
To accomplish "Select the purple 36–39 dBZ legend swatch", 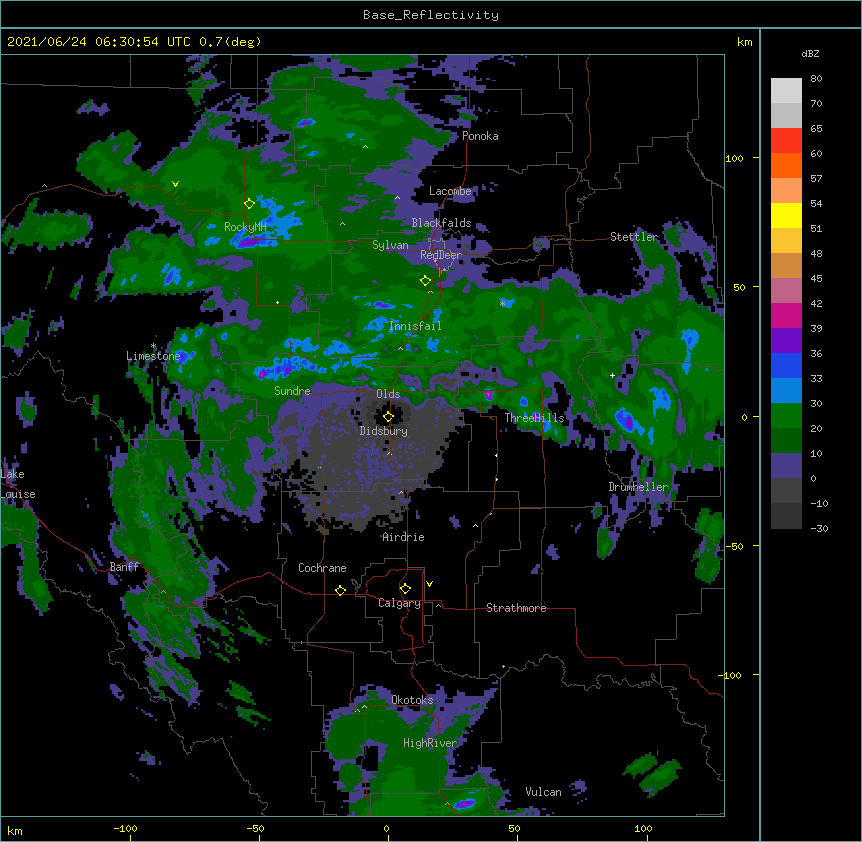I will (x=786, y=341).
